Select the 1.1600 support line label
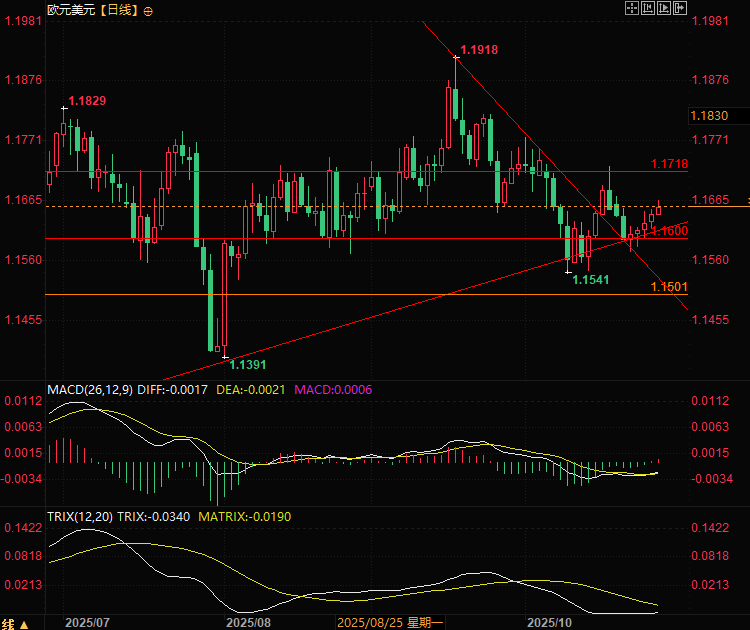The image size is (750, 630). coord(670,231)
